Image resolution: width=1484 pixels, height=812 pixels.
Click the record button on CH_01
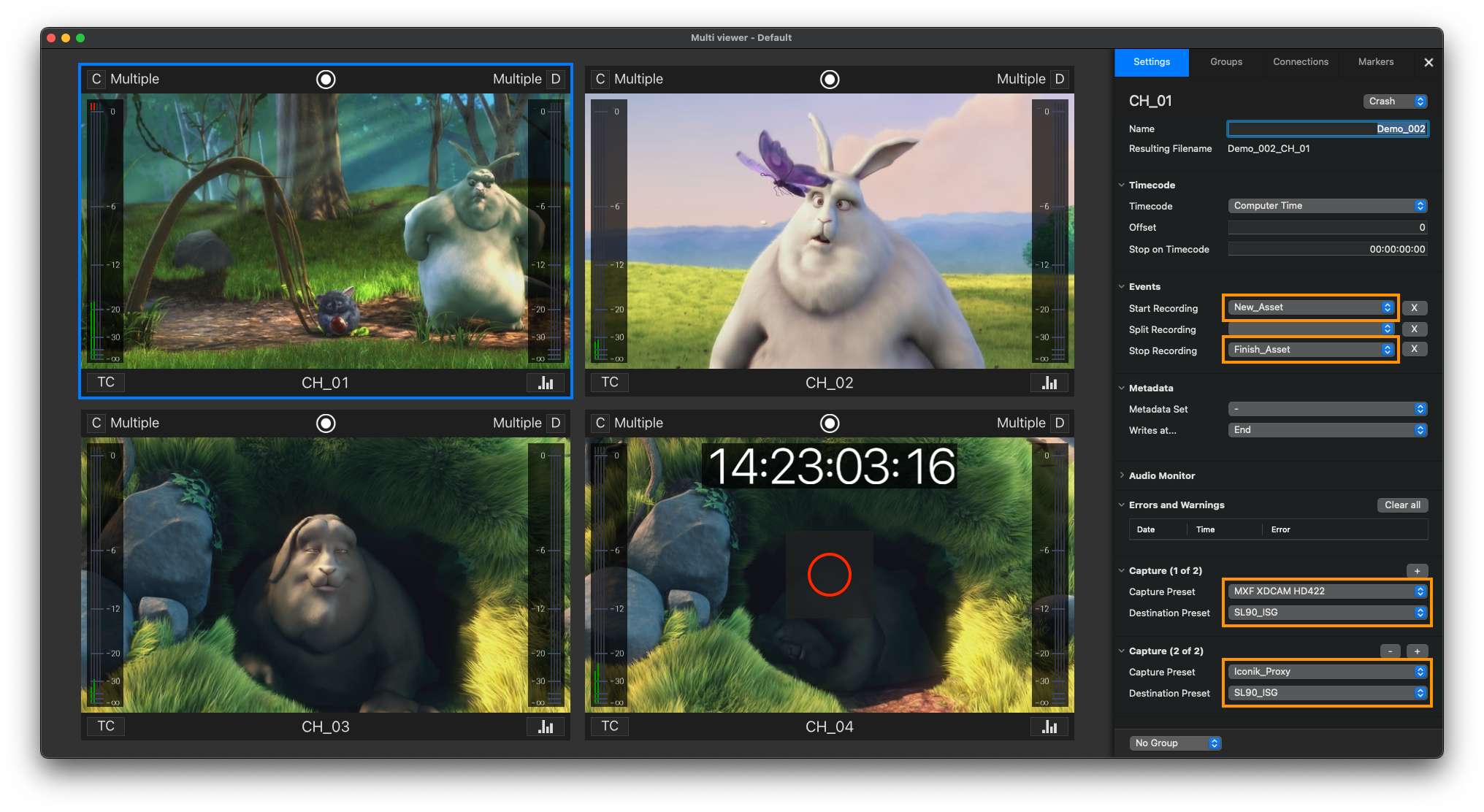click(x=326, y=79)
